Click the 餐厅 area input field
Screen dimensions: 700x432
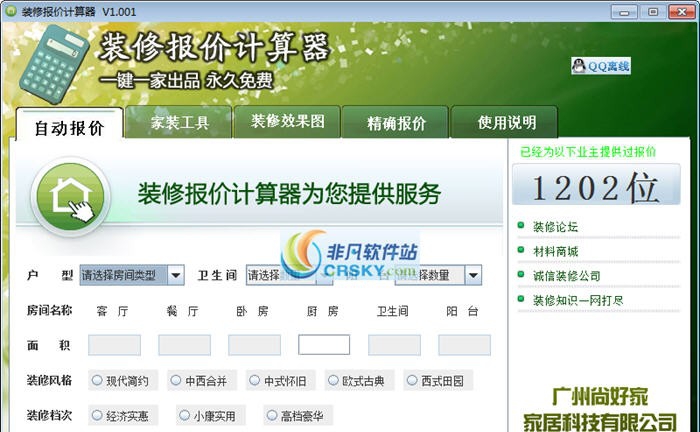click(184, 345)
